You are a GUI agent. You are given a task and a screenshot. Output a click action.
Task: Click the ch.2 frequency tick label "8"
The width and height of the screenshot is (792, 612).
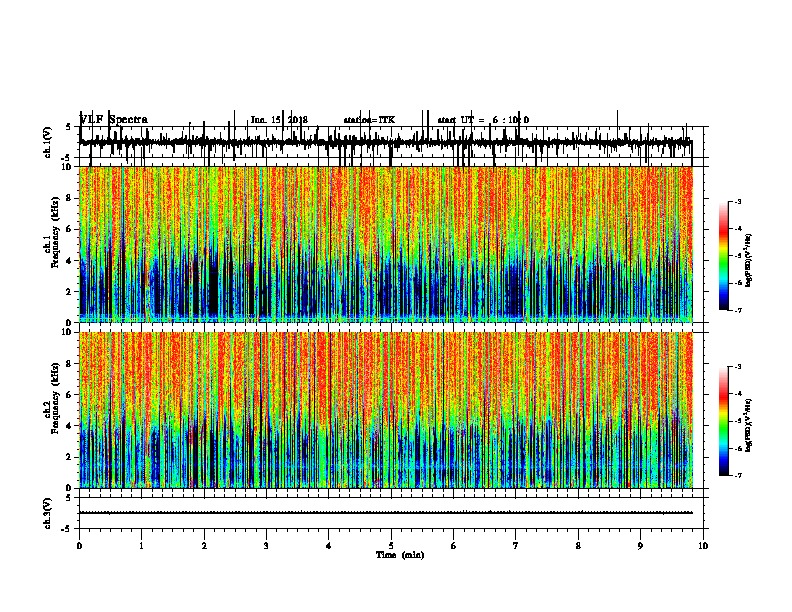70,364
